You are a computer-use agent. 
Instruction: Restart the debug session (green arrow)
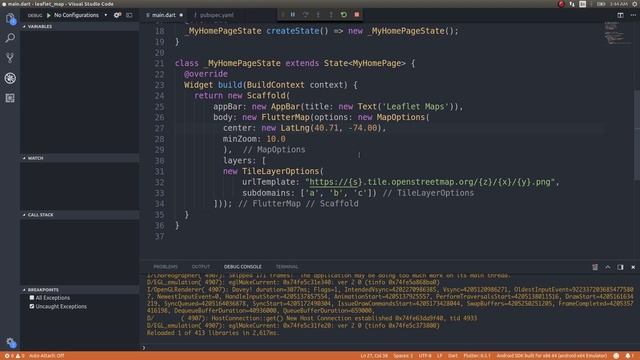(x=344, y=15)
